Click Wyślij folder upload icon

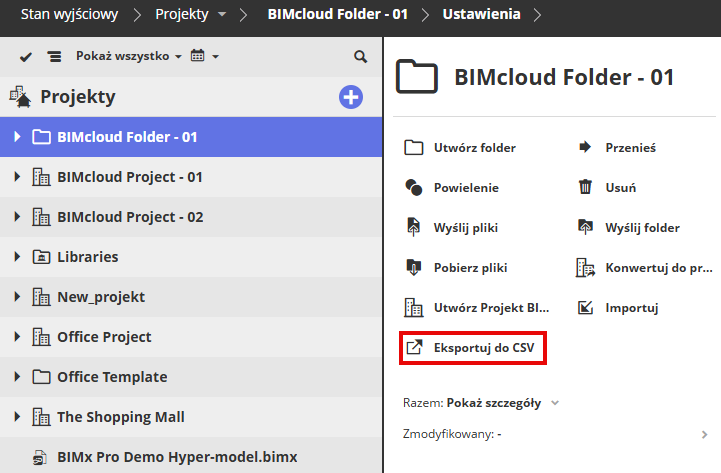tap(585, 227)
